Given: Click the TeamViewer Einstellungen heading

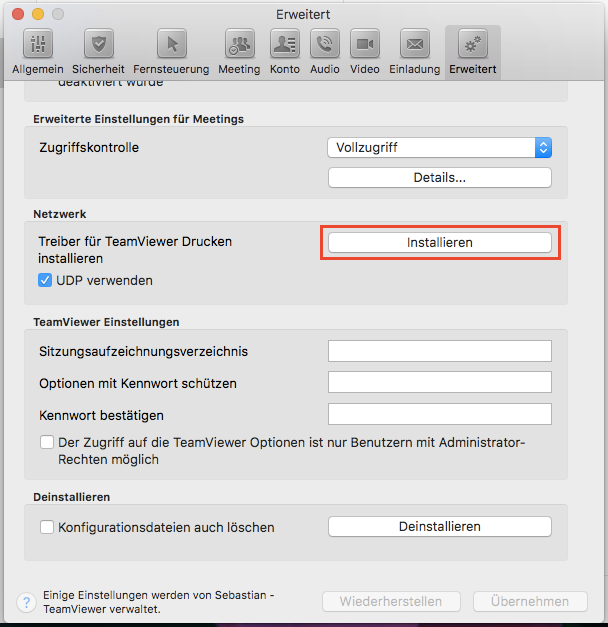Looking at the screenshot, I should point(106,322).
